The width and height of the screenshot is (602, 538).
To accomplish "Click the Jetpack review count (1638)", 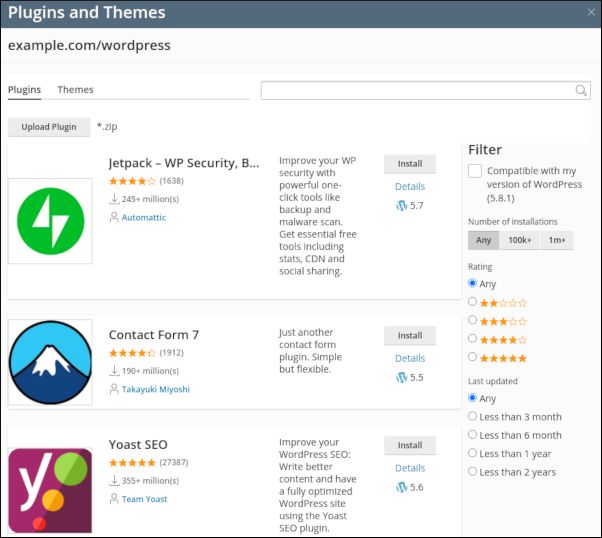I will (x=172, y=181).
